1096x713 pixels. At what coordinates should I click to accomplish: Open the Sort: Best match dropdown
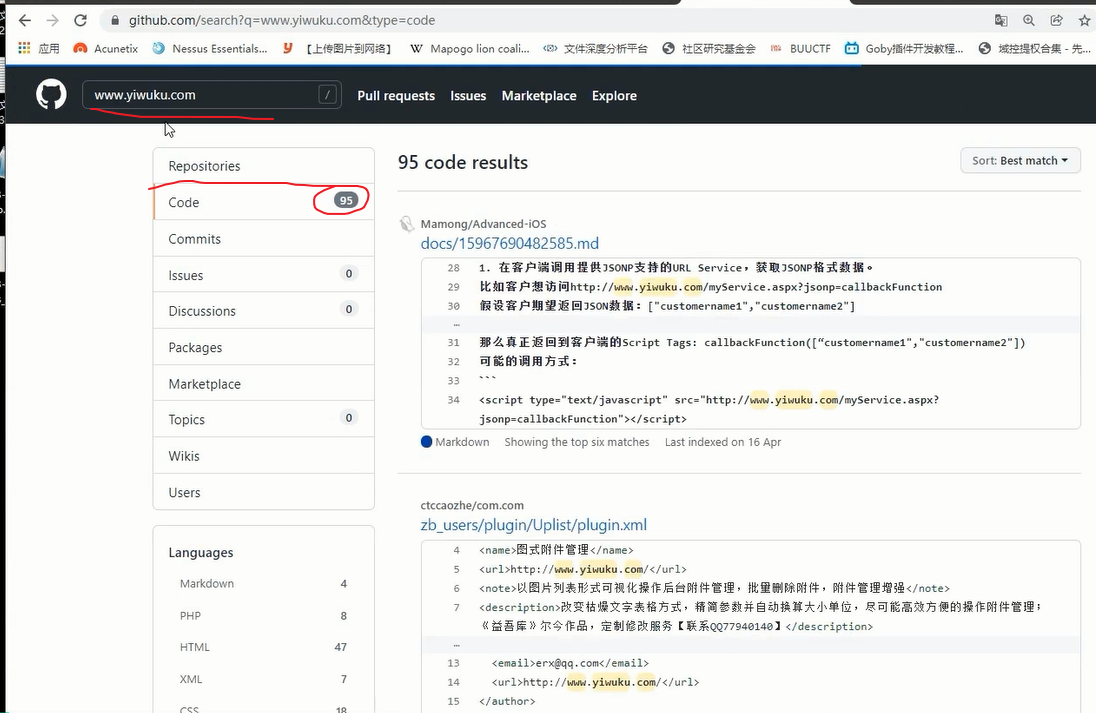click(1021, 160)
